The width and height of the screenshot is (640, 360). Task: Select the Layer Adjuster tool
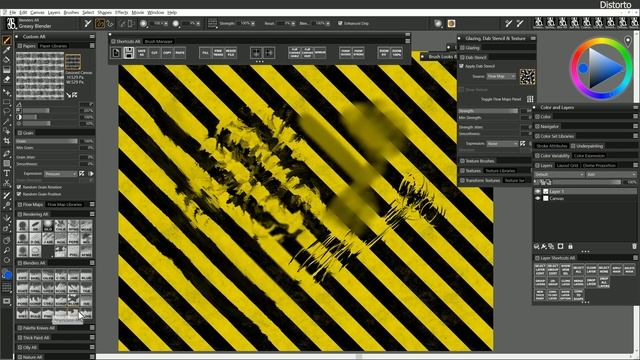pos(7,92)
